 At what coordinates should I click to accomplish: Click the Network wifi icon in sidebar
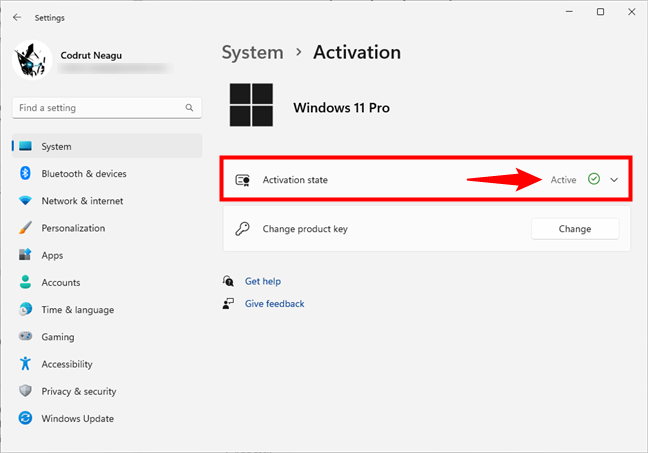(25, 201)
